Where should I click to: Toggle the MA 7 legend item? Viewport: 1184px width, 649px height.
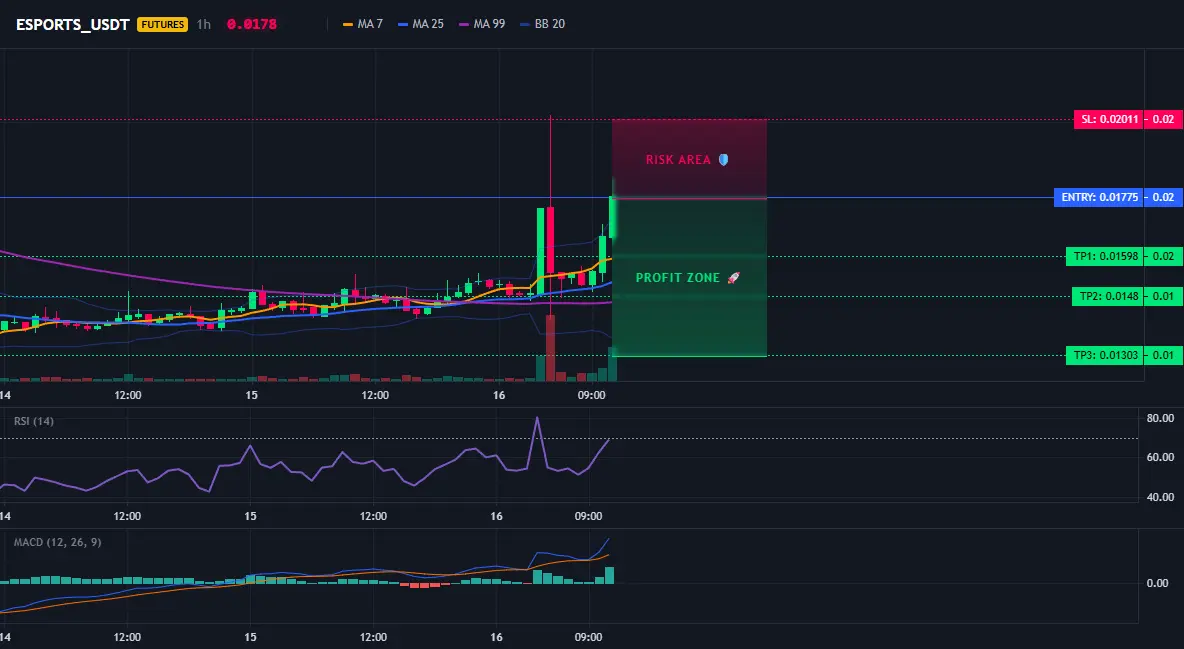click(362, 24)
